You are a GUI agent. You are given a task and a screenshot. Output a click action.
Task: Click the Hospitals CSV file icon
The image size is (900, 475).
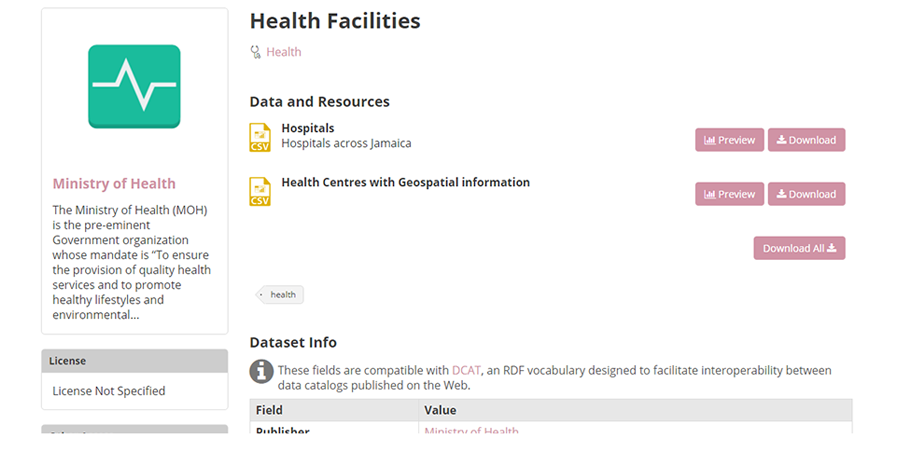tap(259, 138)
